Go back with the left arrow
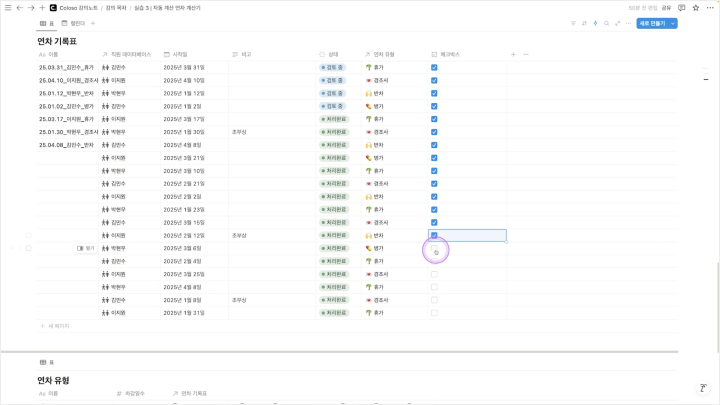 (20, 8)
